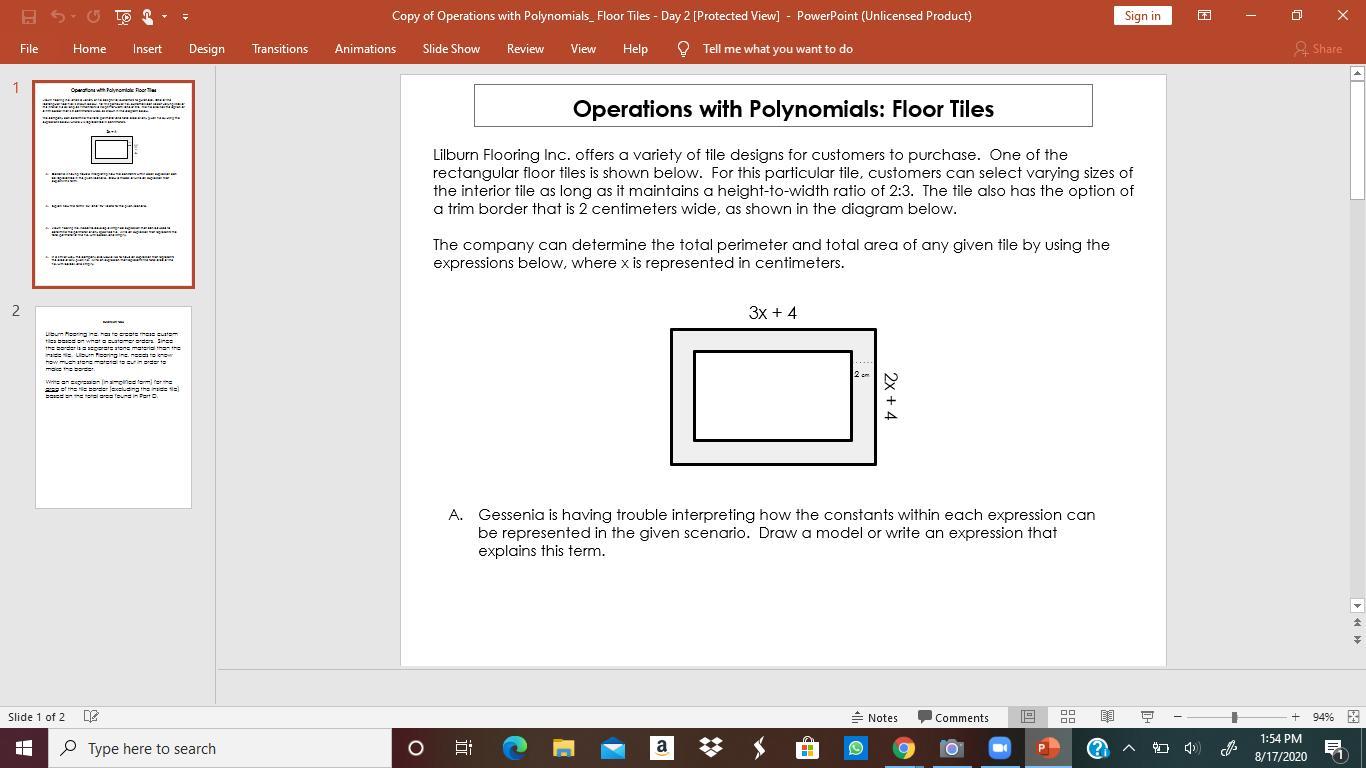Toggle the Comments pane
This screenshot has height=768, width=1366.
pos(953,717)
